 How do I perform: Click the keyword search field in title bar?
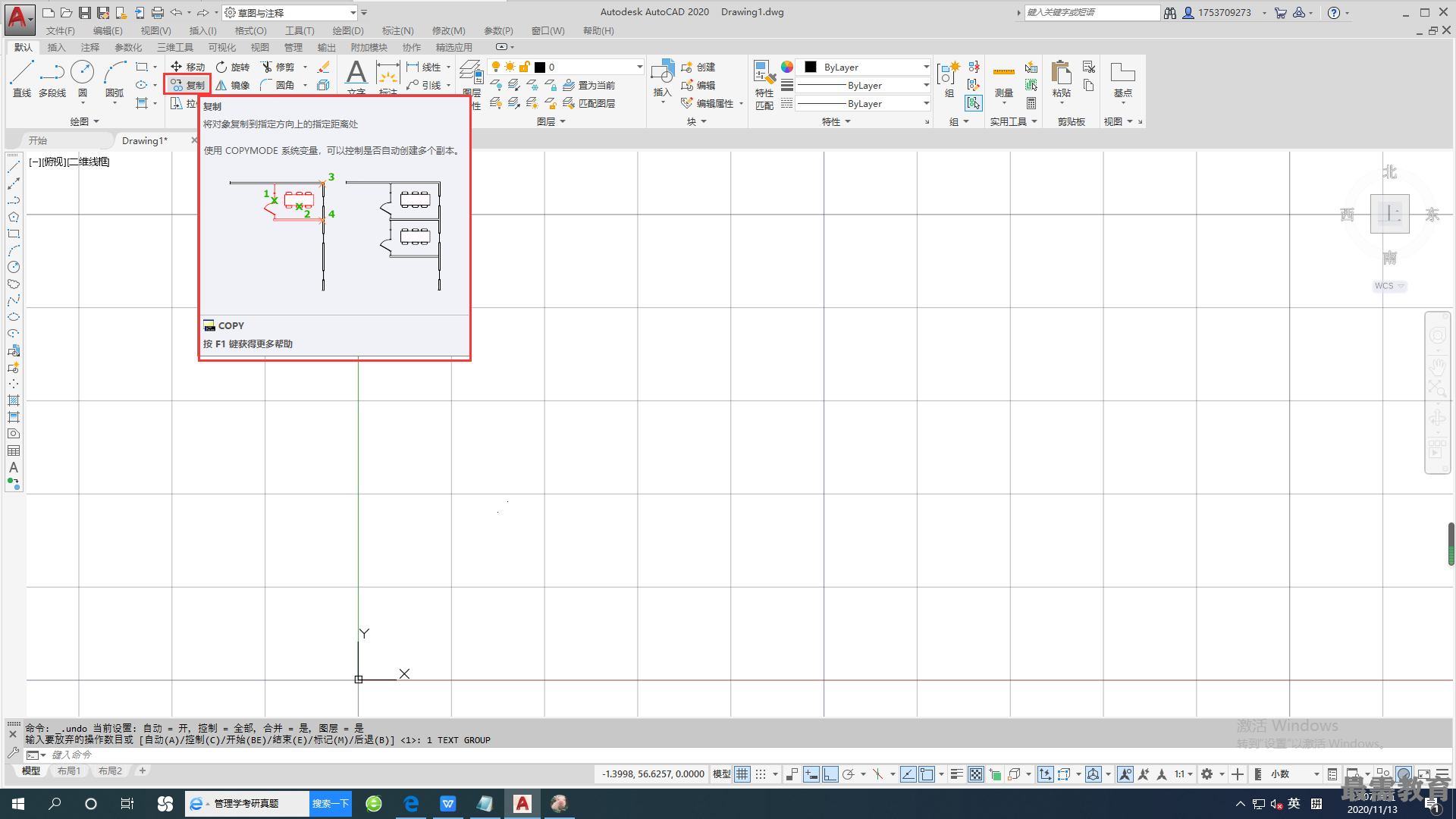[1092, 13]
